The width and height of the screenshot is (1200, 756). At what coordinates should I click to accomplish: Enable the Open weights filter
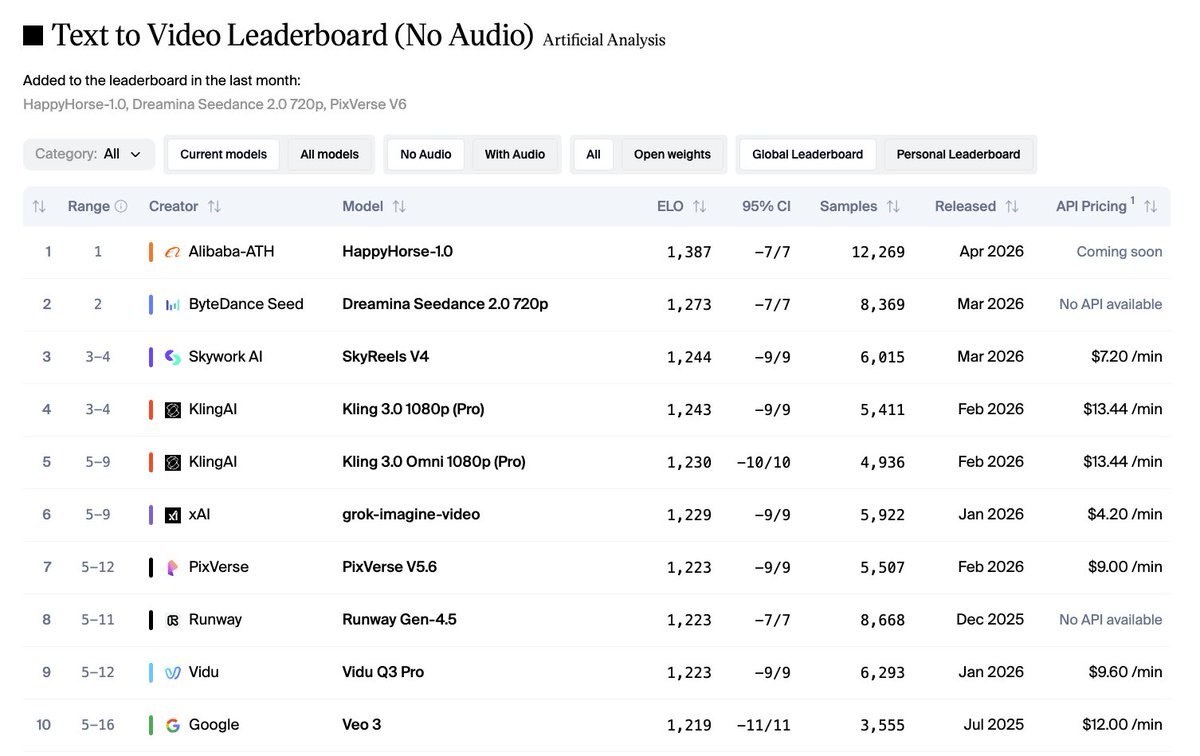point(672,154)
